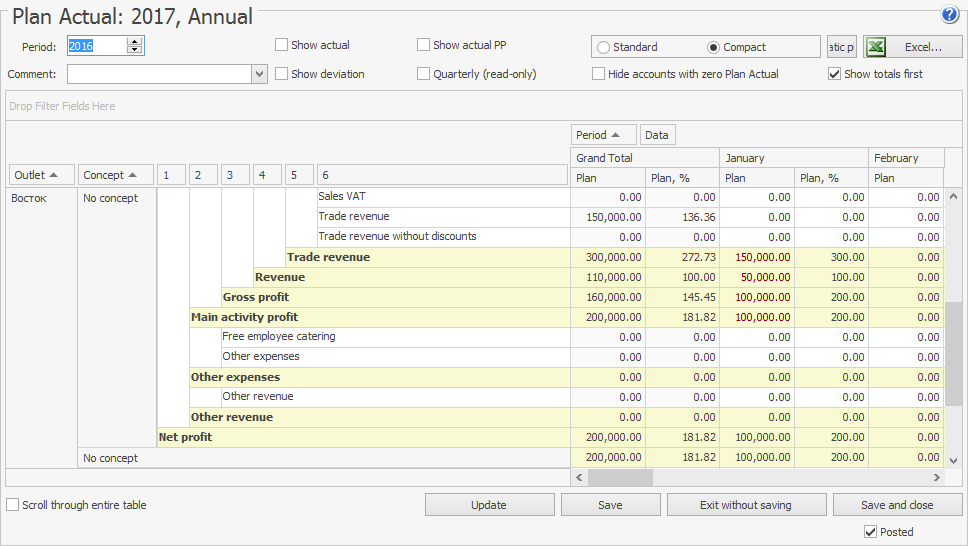Image resolution: width=968 pixels, height=546 pixels.
Task: Click the Period column field header
Action: [x=604, y=135]
